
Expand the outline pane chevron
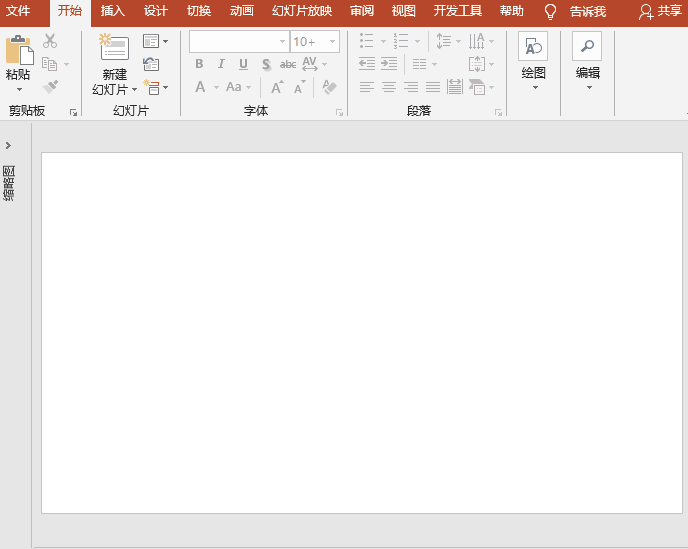click(x=8, y=145)
